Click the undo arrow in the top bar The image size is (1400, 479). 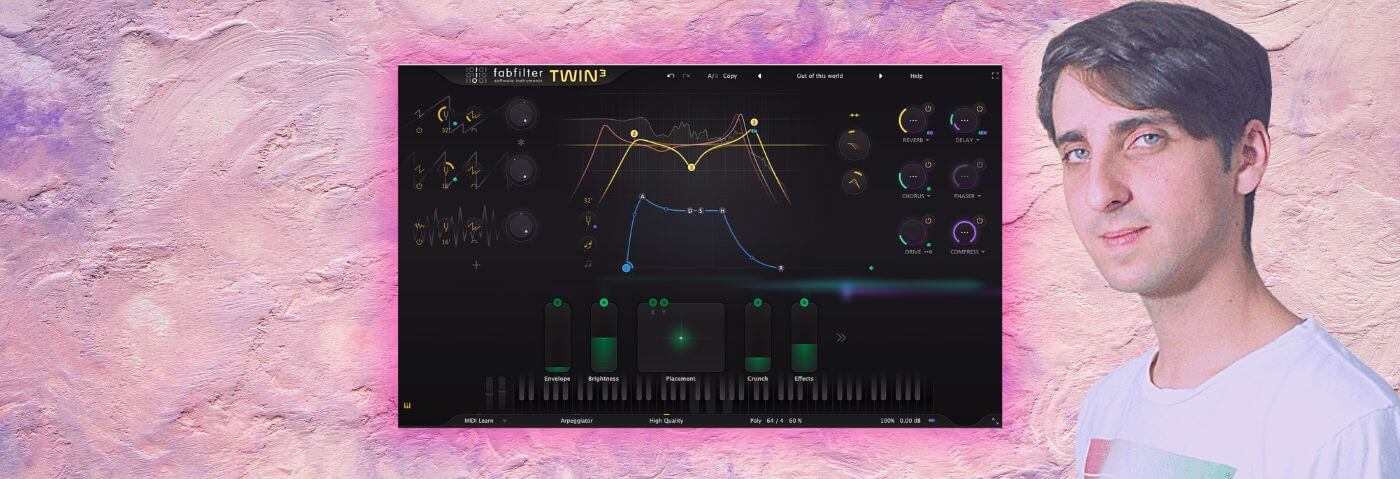[x=671, y=76]
